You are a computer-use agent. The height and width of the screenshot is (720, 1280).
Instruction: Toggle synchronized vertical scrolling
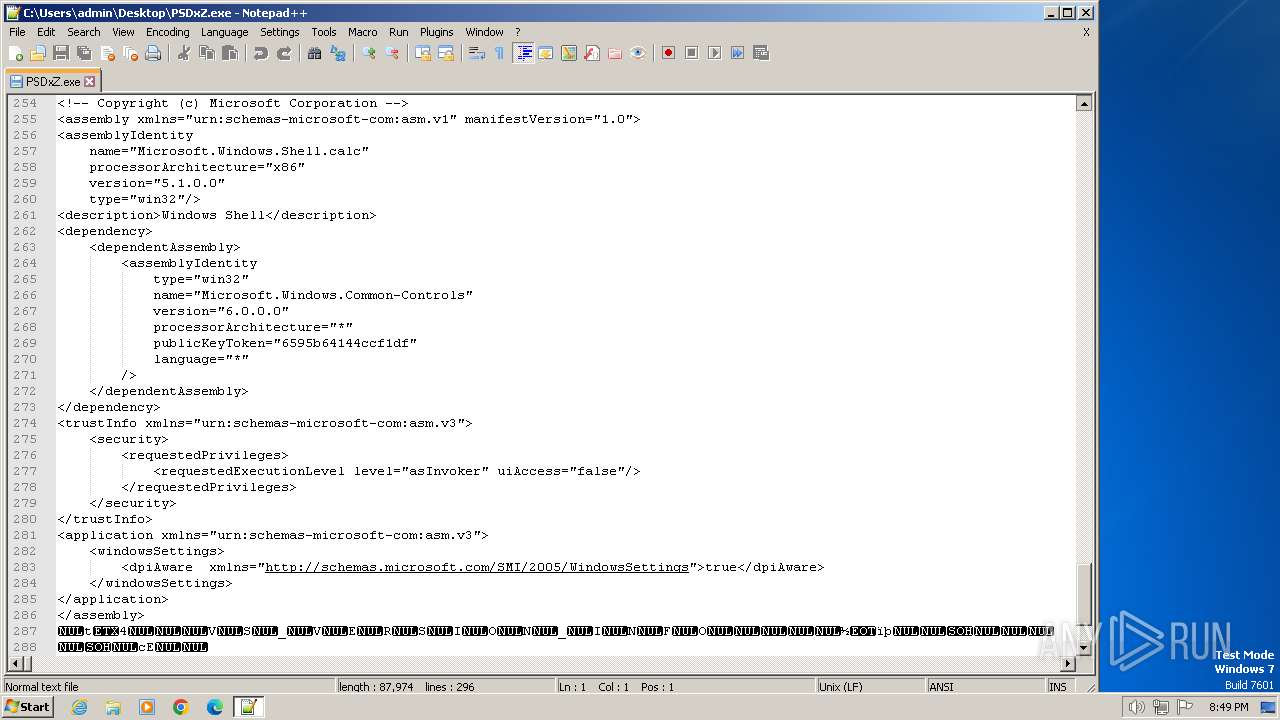423,53
